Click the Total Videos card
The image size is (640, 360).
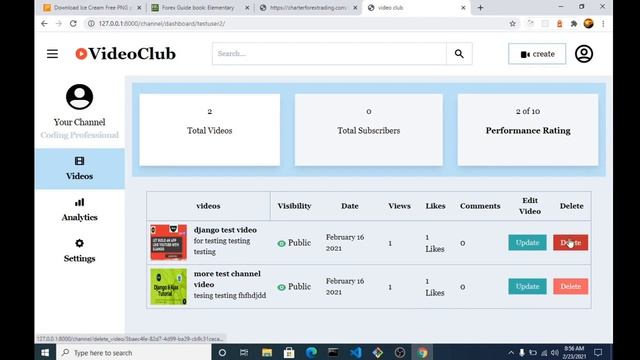210,130
